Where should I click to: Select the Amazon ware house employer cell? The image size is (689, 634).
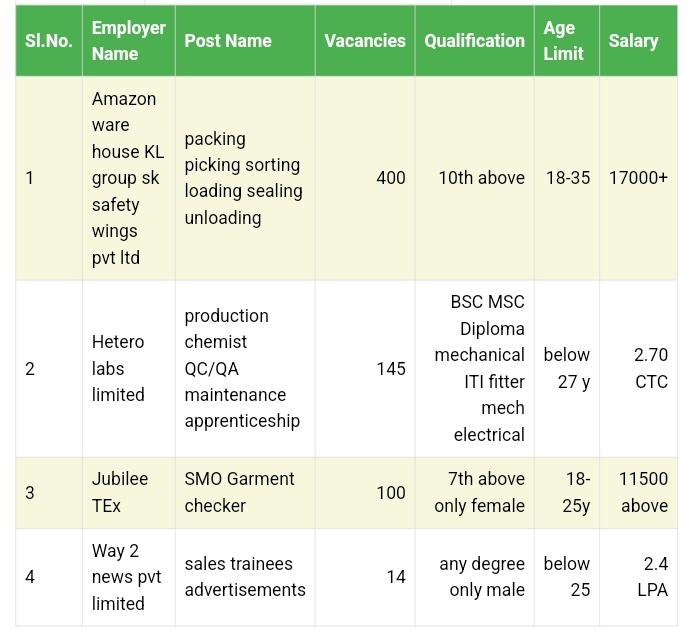pos(129,178)
